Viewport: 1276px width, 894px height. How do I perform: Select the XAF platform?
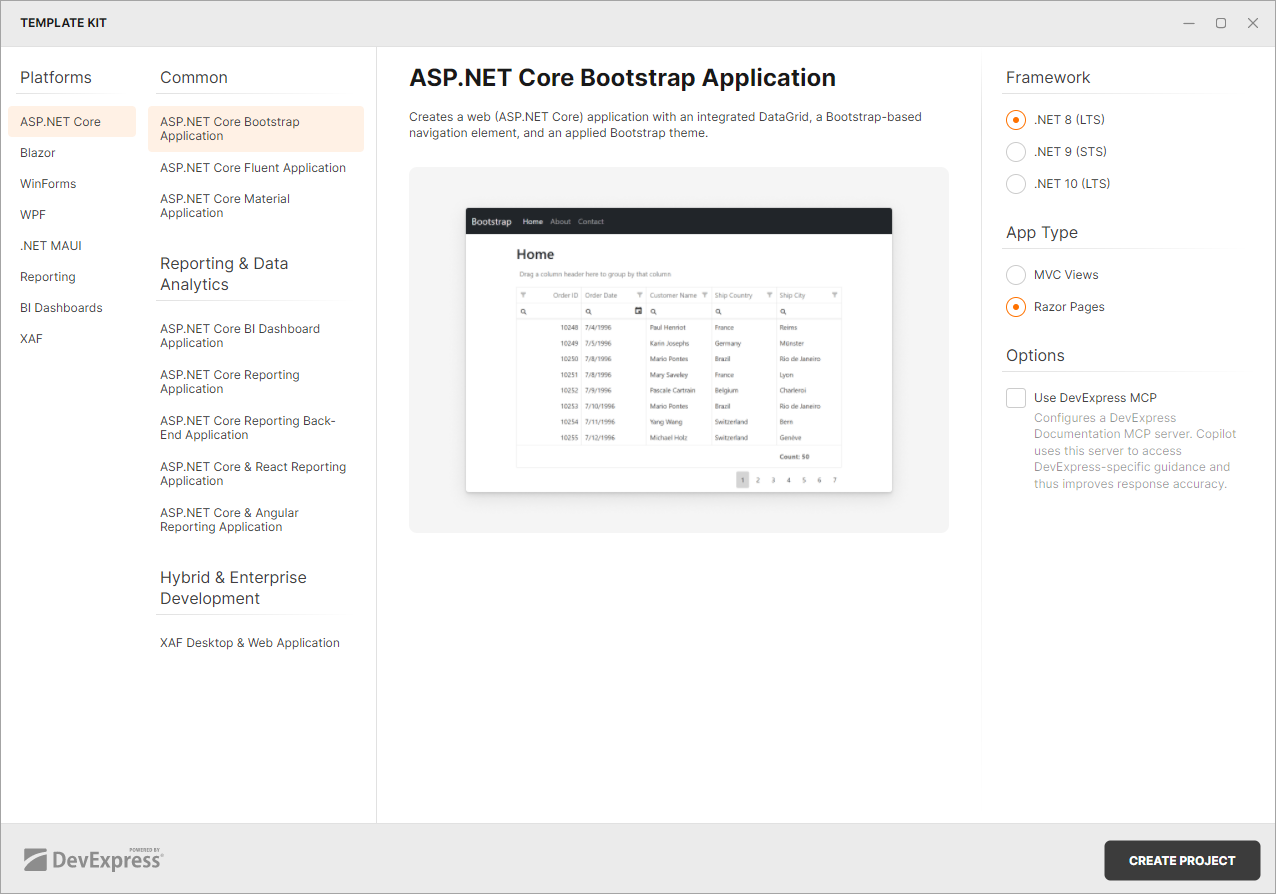tap(31, 338)
